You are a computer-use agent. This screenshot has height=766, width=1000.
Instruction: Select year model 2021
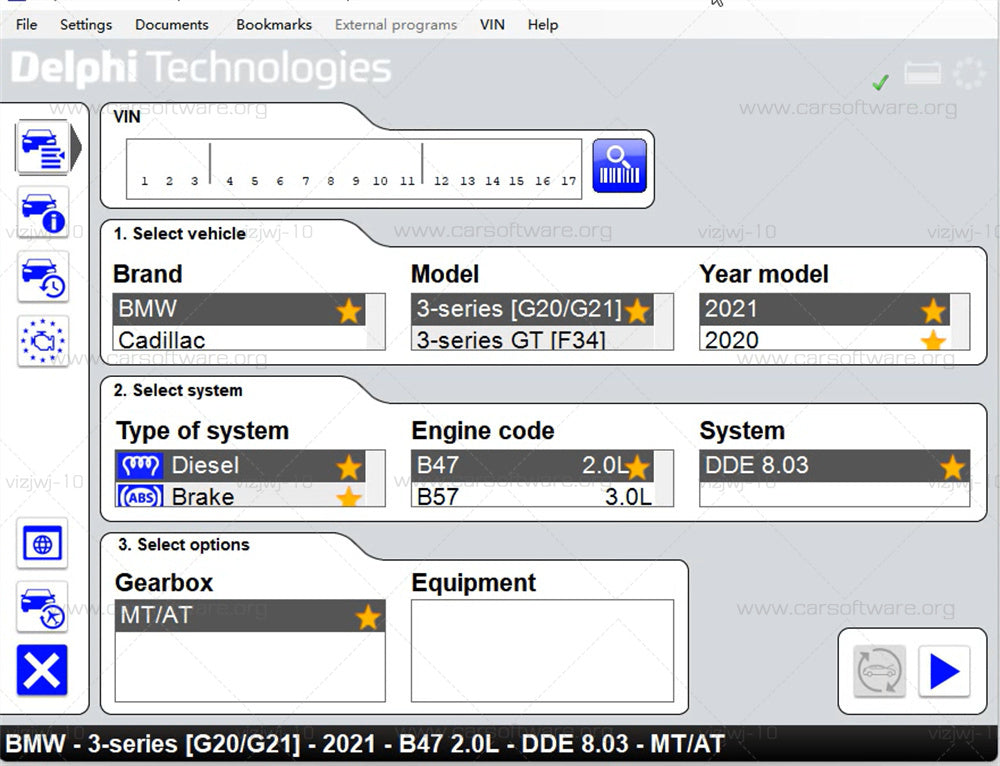coord(825,309)
